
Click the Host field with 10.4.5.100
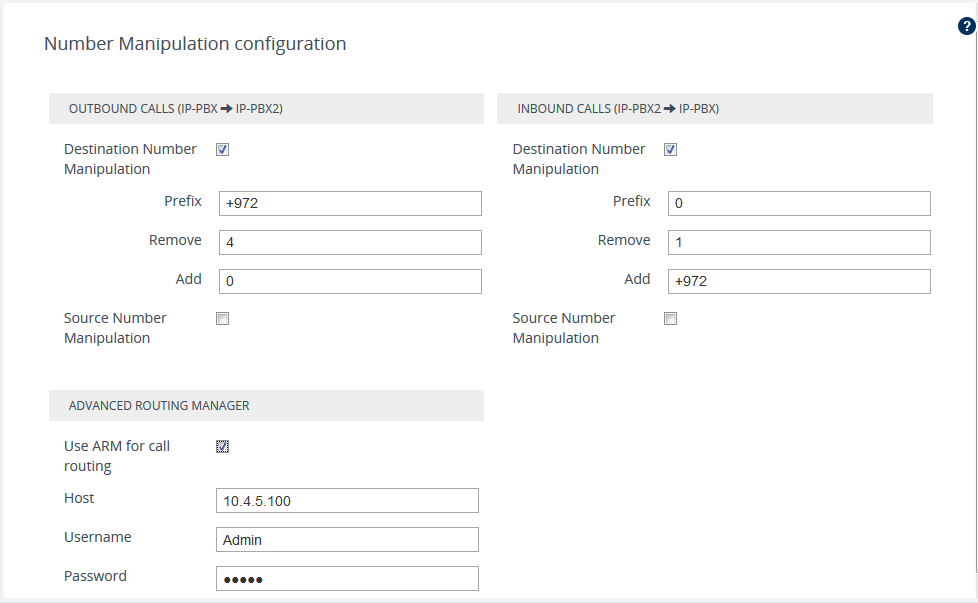[347, 501]
